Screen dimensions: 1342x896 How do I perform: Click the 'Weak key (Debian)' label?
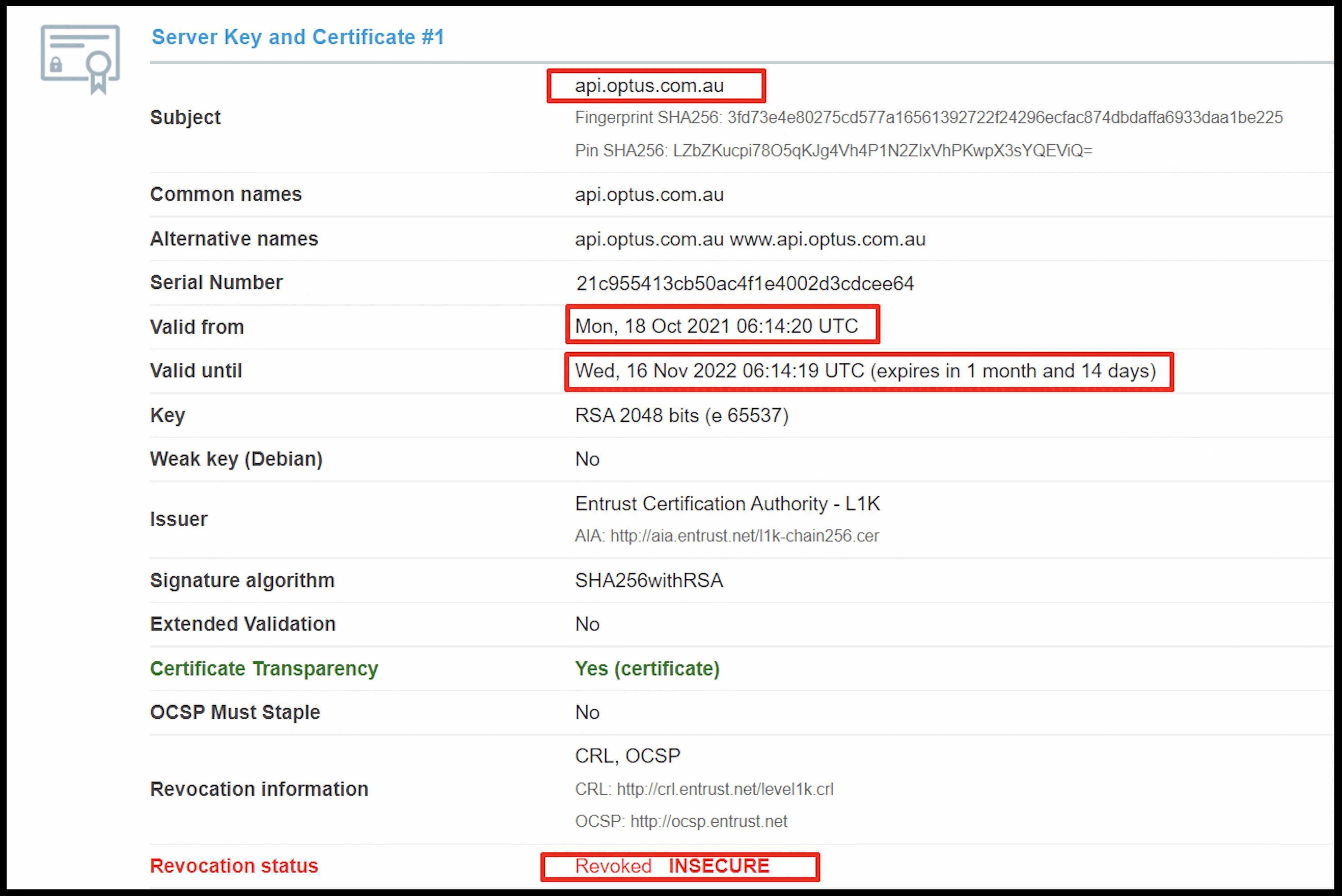pyautogui.click(x=236, y=460)
